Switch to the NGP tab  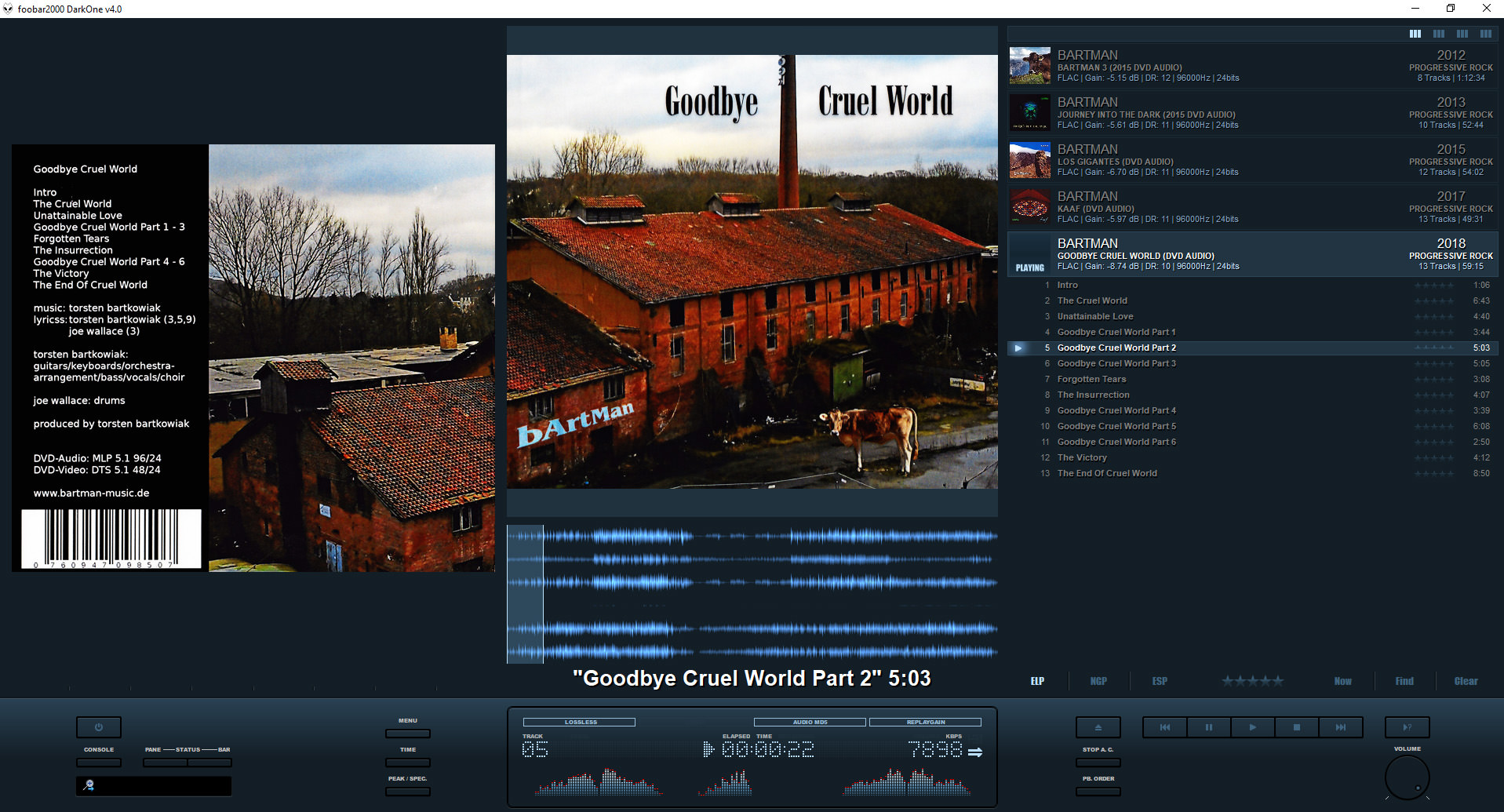coord(1098,681)
